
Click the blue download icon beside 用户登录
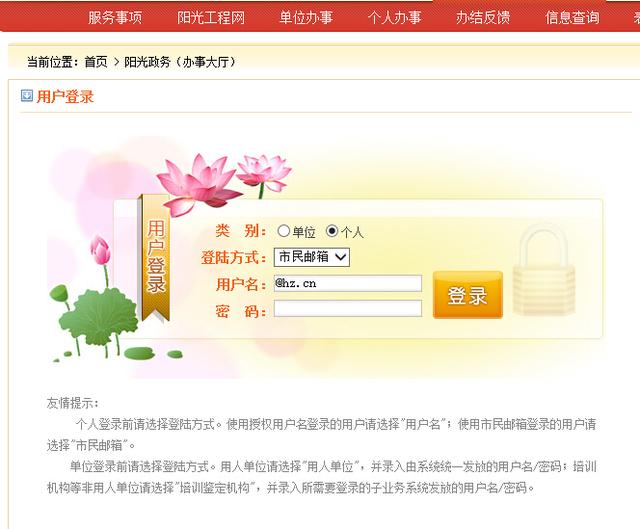[x=27, y=96]
